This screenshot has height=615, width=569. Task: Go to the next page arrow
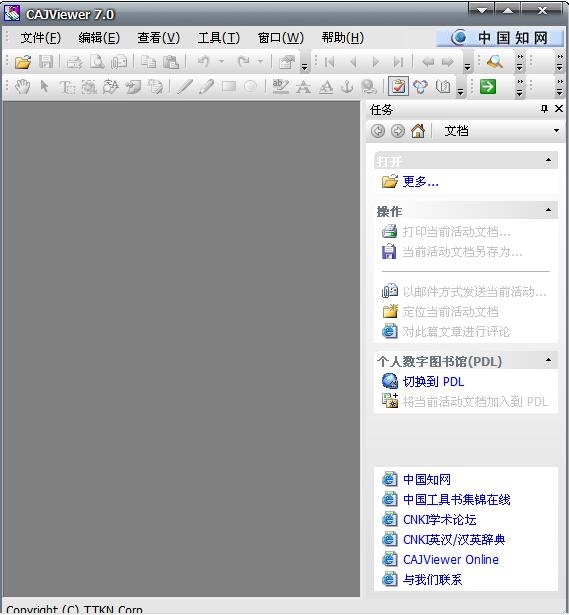pos(376,62)
